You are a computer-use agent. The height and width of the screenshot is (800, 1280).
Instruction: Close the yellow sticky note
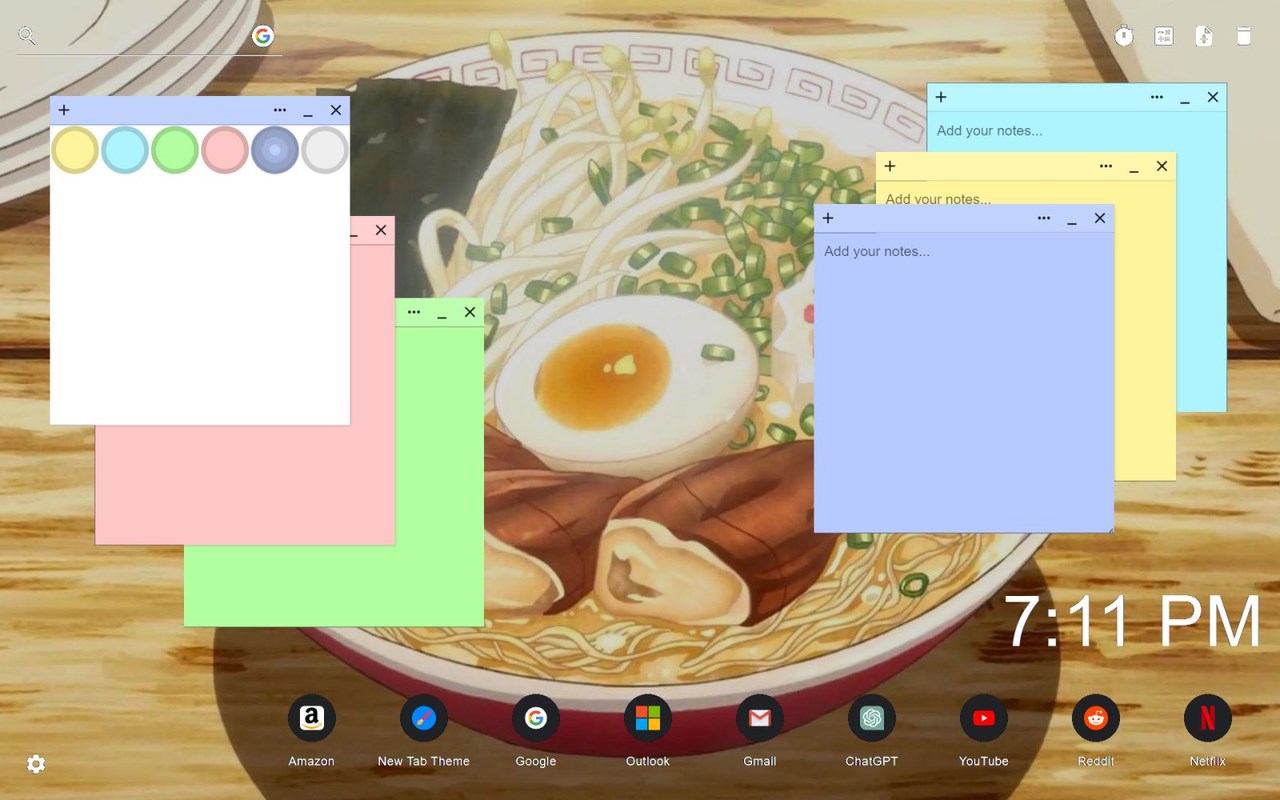pyautogui.click(x=1162, y=166)
